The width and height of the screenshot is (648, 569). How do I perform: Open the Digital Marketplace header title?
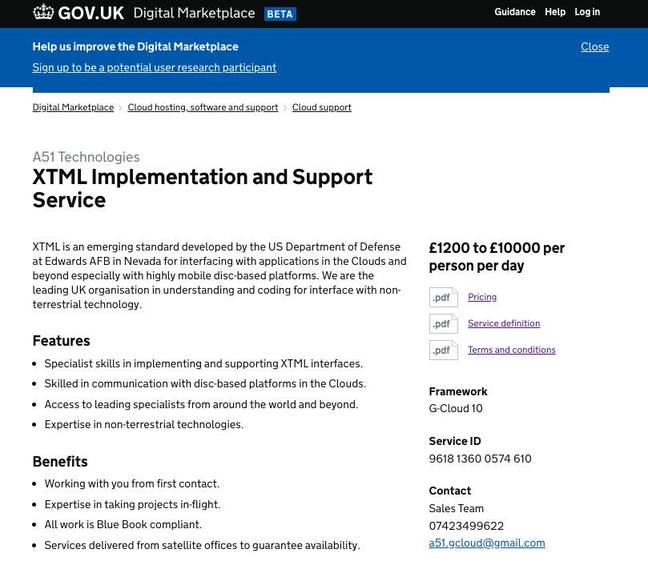194,13
